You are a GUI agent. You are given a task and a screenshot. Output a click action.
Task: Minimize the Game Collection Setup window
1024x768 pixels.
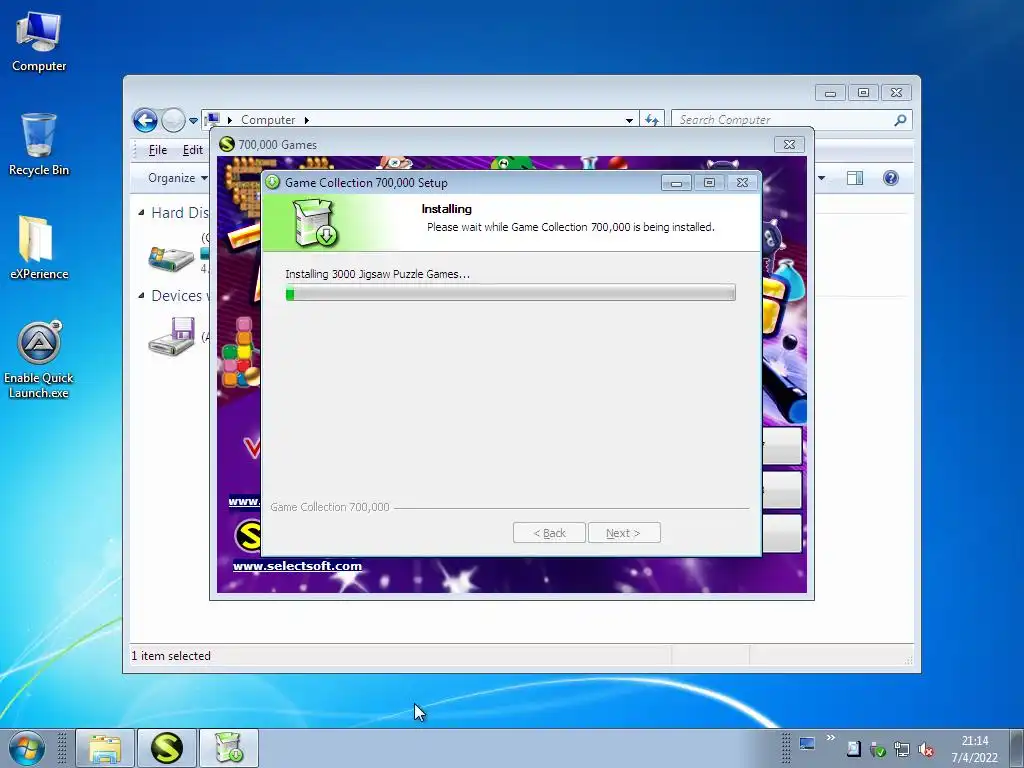676,183
